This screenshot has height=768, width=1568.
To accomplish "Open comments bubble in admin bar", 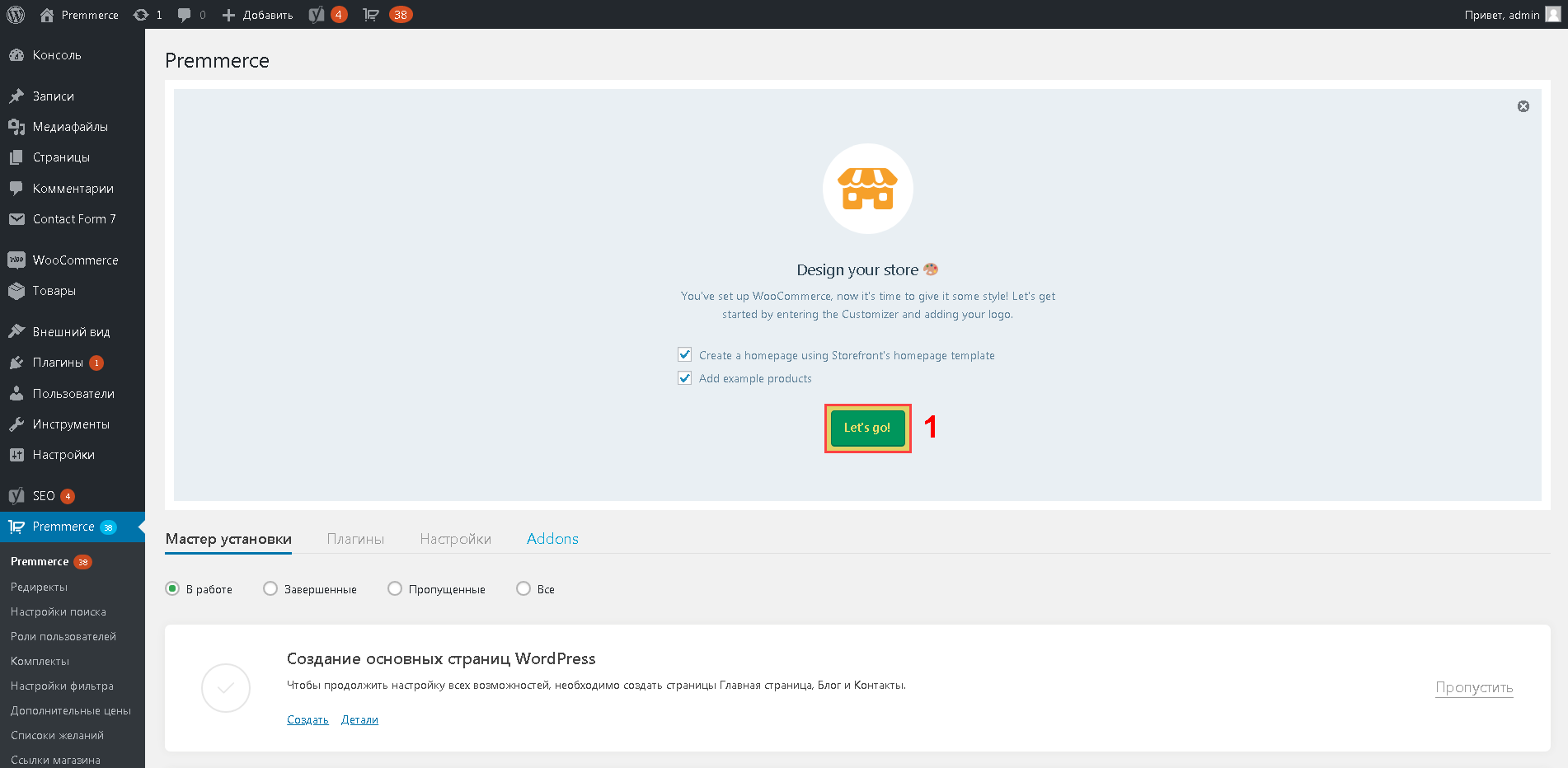I will tap(184, 15).
